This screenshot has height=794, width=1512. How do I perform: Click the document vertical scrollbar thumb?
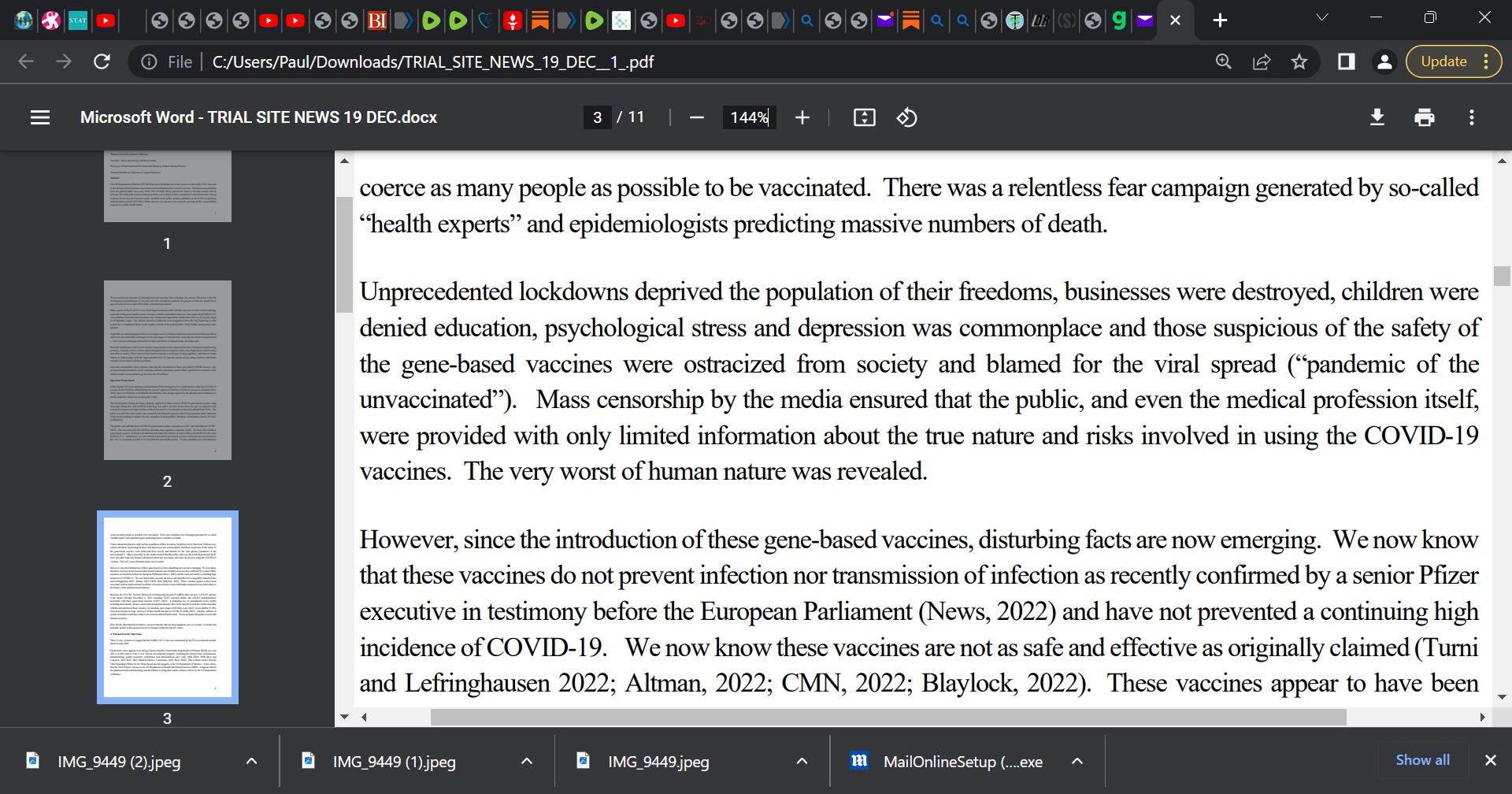click(x=1502, y=276)
